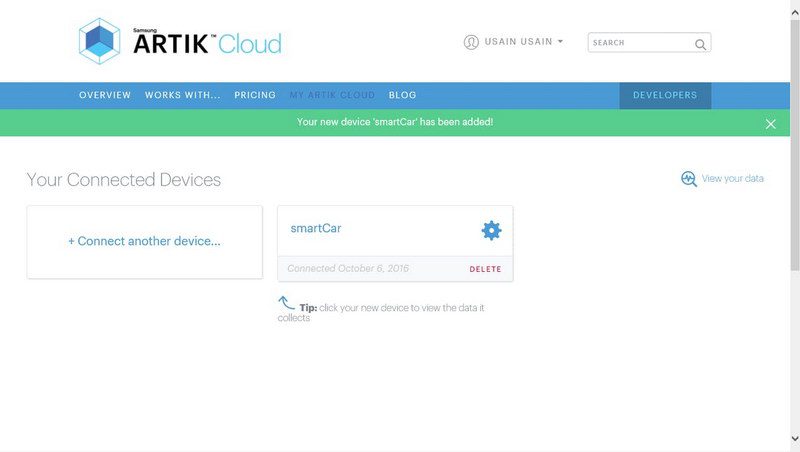Open the smartCar device link
The width and height of the screenshot is (800, 452).
coord(316,229)
